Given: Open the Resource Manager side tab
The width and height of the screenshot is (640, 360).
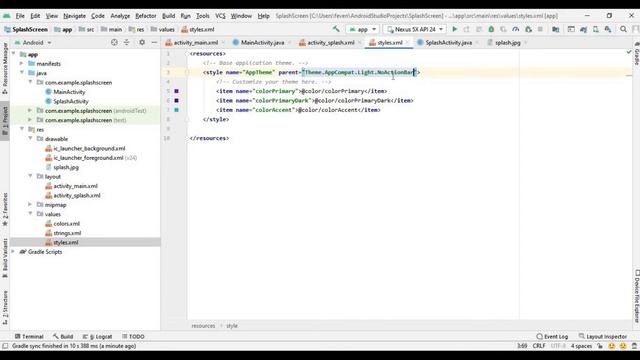Looking at the screenshot, I should tap(5, 68).
